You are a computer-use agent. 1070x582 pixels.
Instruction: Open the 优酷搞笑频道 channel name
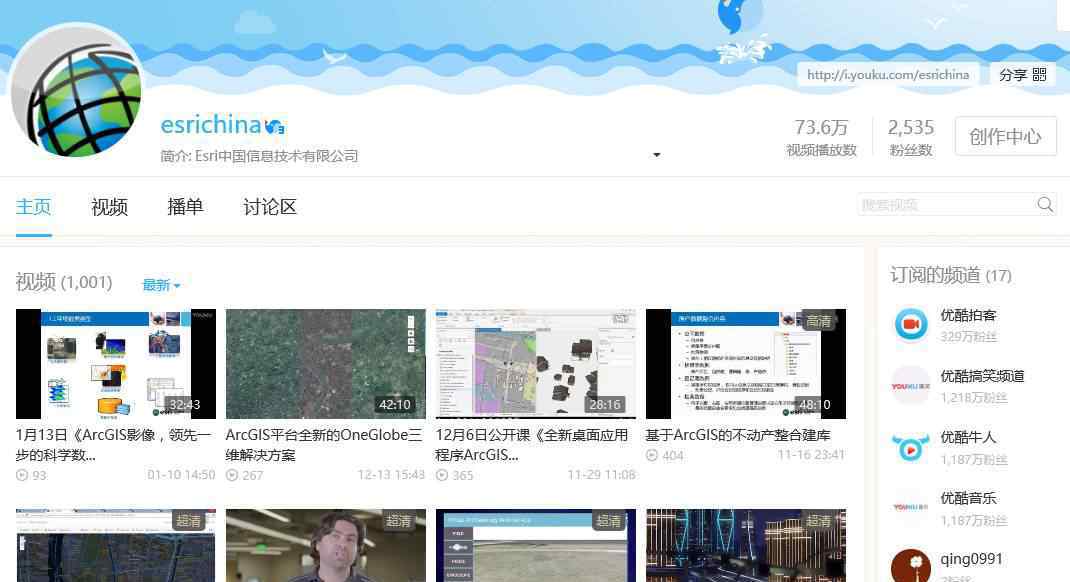983,376
